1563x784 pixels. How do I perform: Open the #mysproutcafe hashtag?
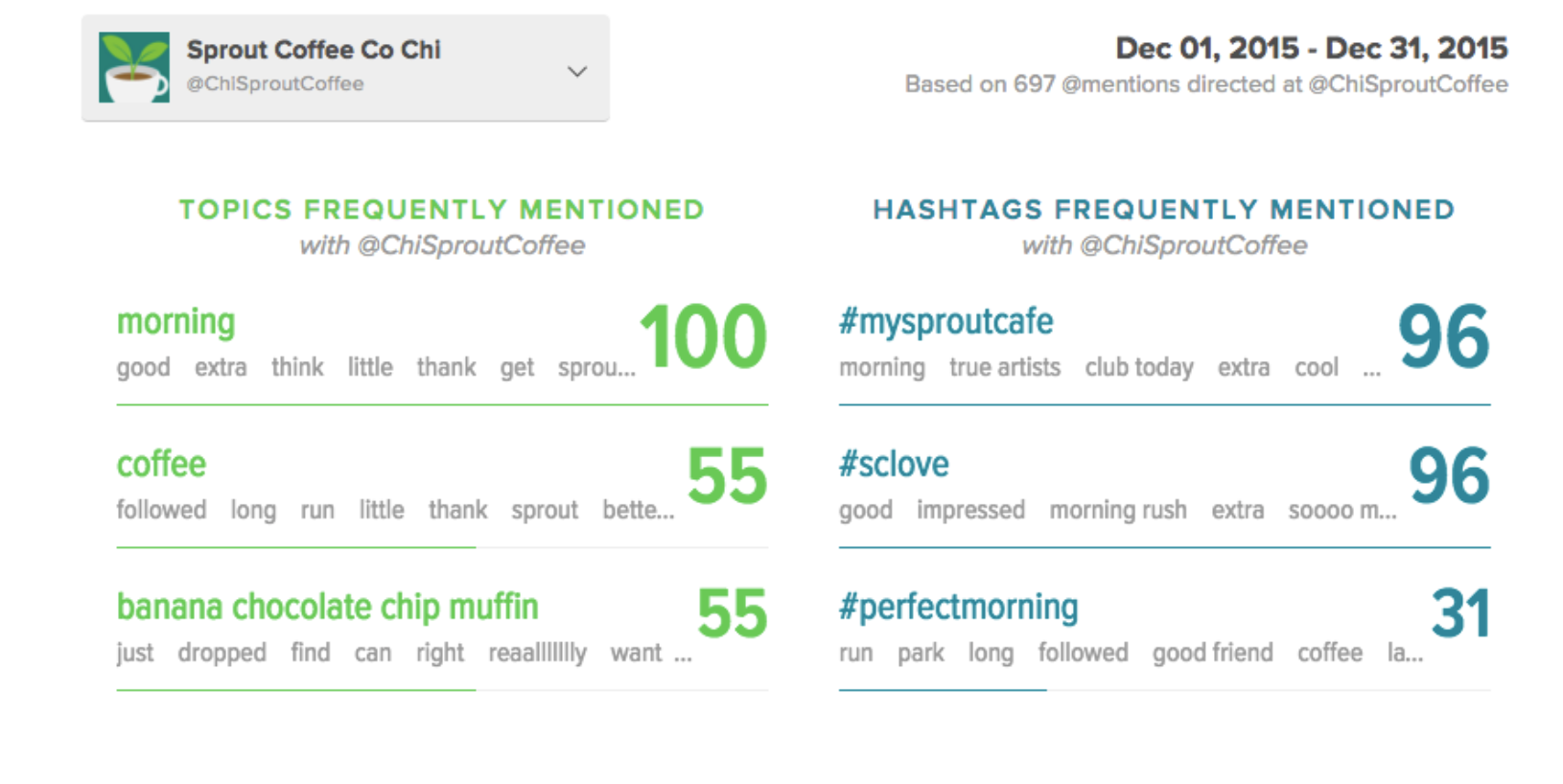pos(946,322)
